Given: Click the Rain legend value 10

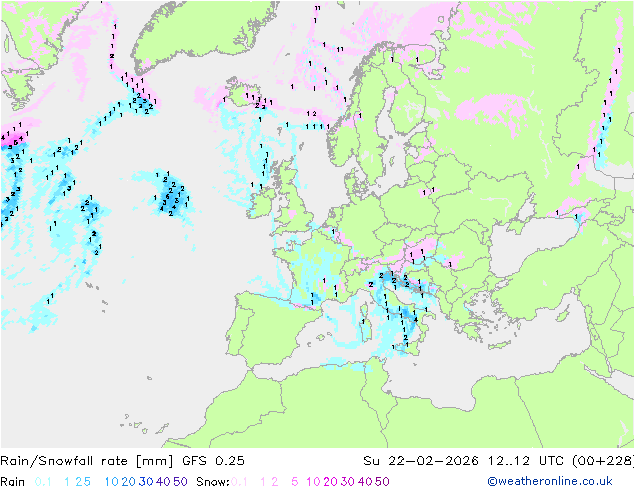Looking at the screenshot, I should tap(111, 482).
